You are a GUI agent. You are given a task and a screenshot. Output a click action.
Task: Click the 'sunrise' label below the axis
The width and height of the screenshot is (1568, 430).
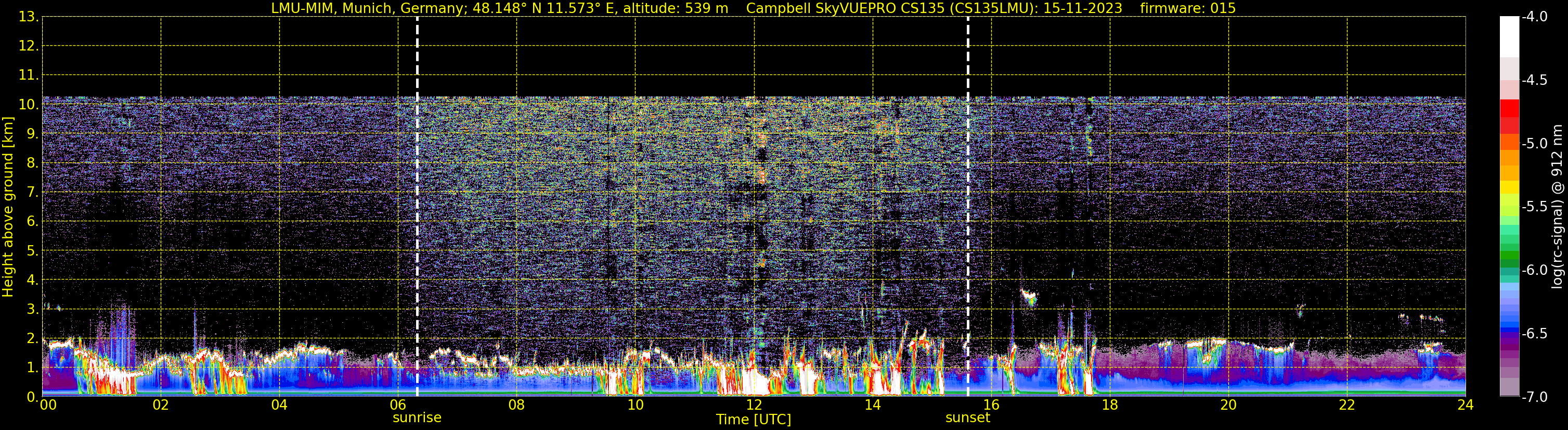point(417,418)
